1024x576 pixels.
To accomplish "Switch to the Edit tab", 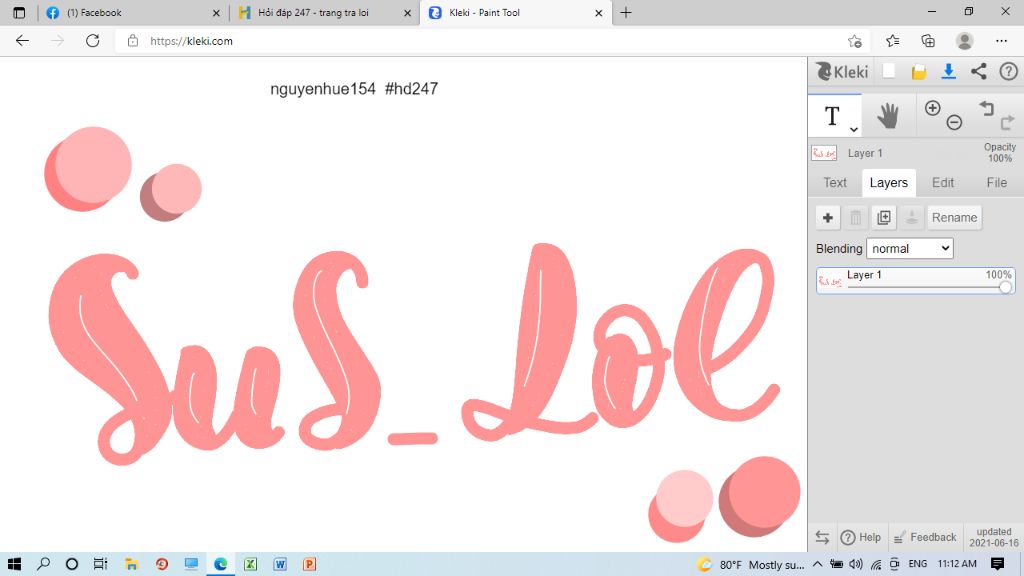I will tap(942, 183).
